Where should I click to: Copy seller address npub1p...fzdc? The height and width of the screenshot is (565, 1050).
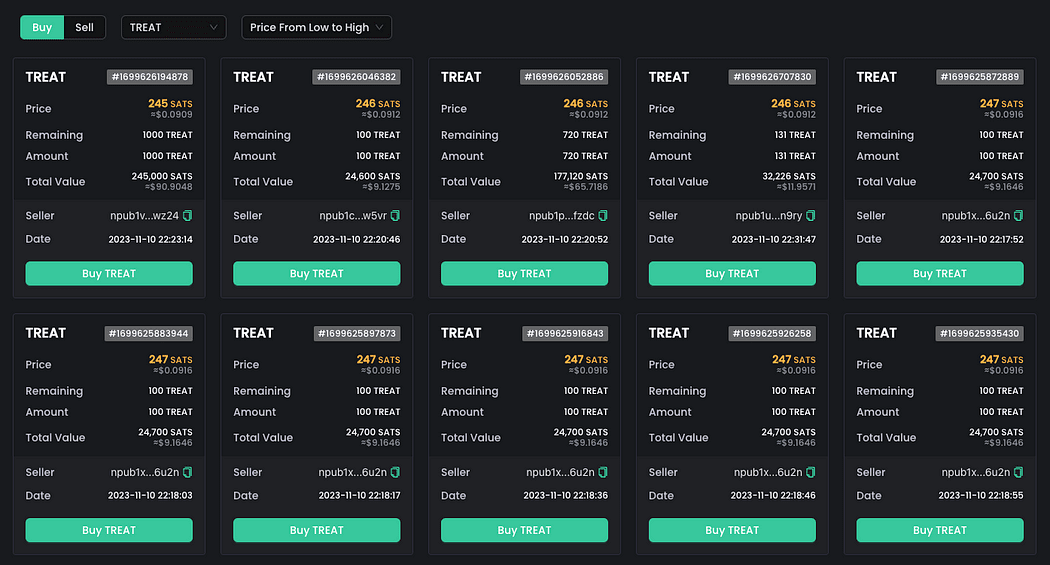coord(603,216)
